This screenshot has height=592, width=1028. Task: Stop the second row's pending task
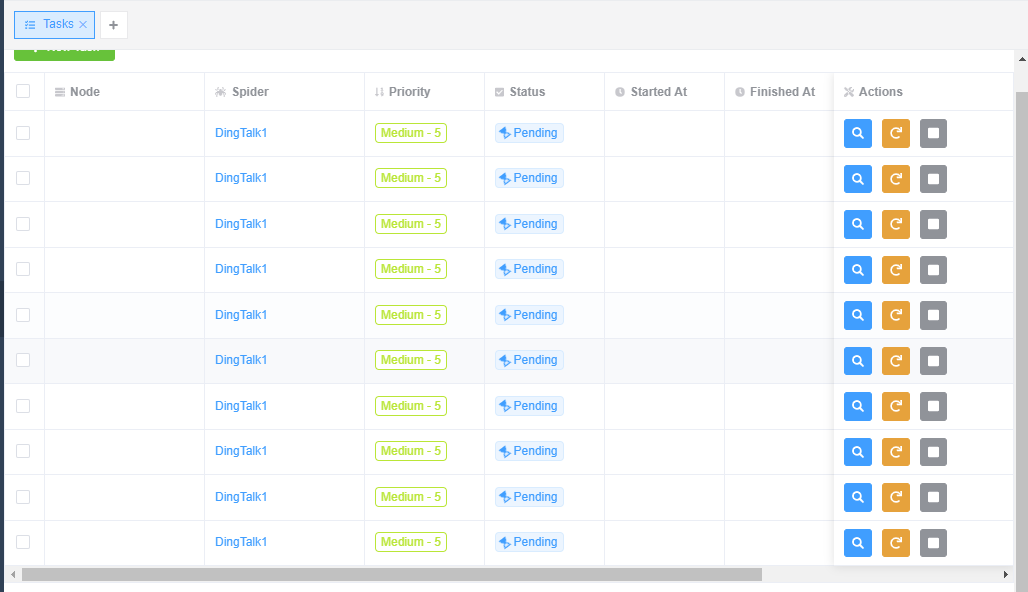[x=934, y=179]
